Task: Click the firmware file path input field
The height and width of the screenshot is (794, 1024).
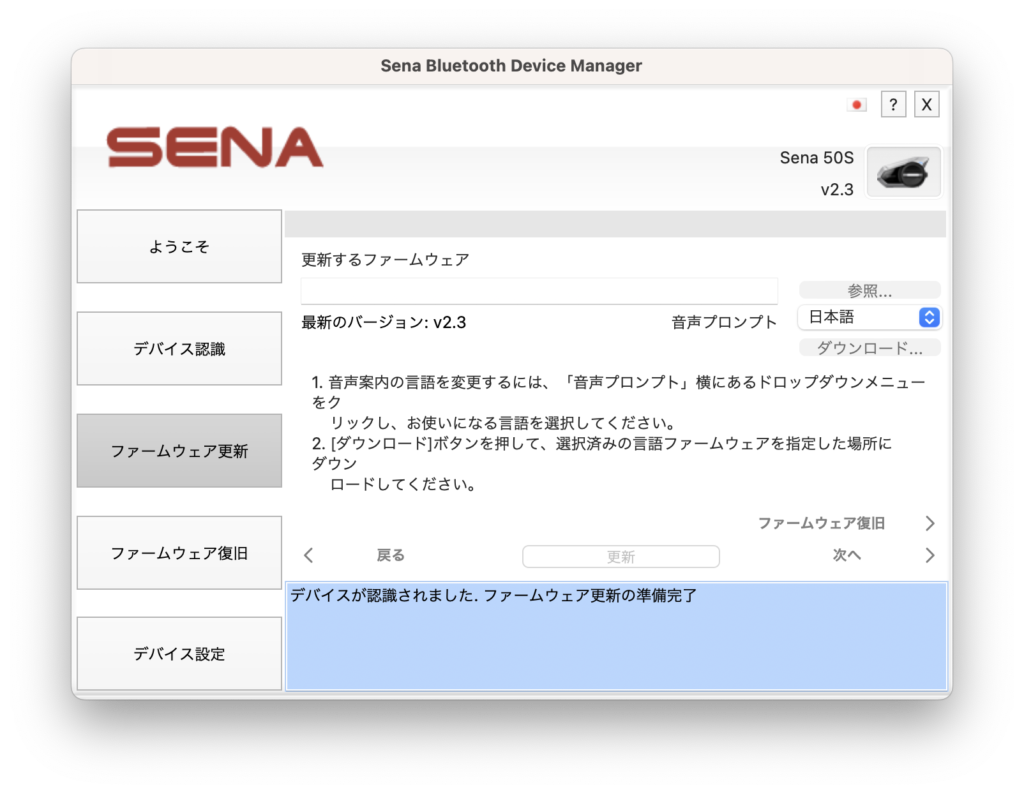Action: pyautogui.click(x=539, y=290)
